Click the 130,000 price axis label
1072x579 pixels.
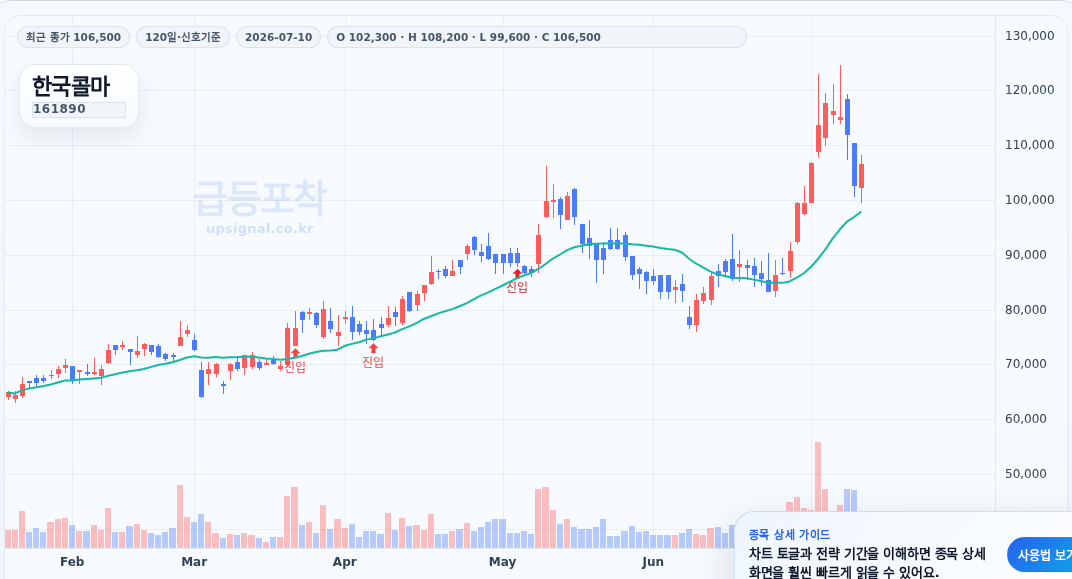(x=1030, y=36)
